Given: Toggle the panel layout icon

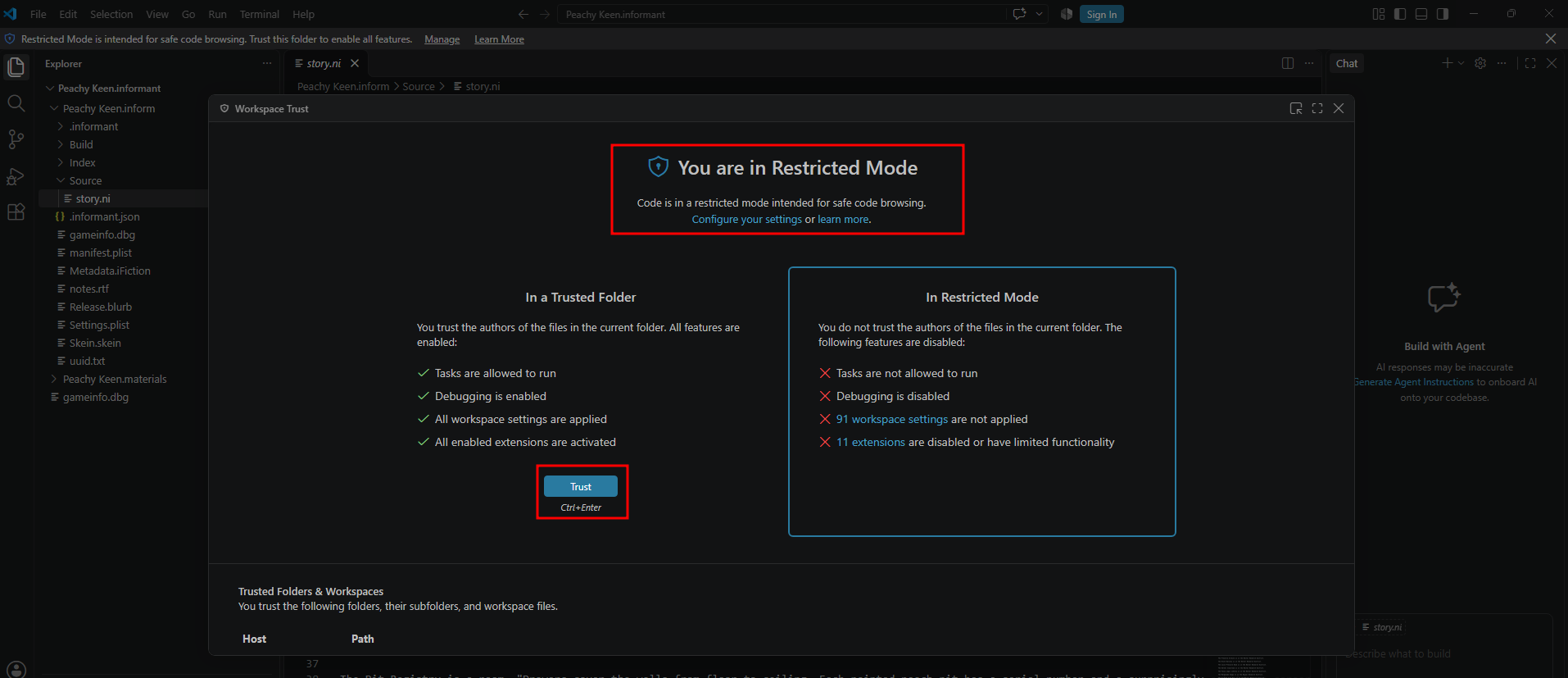Looking at the screenshot, I should 1421,14.
